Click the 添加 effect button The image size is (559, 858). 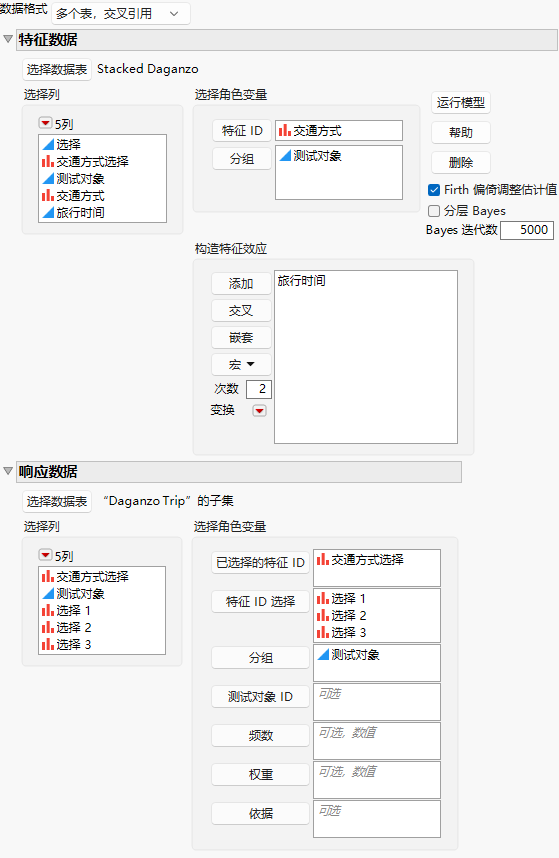241,283
